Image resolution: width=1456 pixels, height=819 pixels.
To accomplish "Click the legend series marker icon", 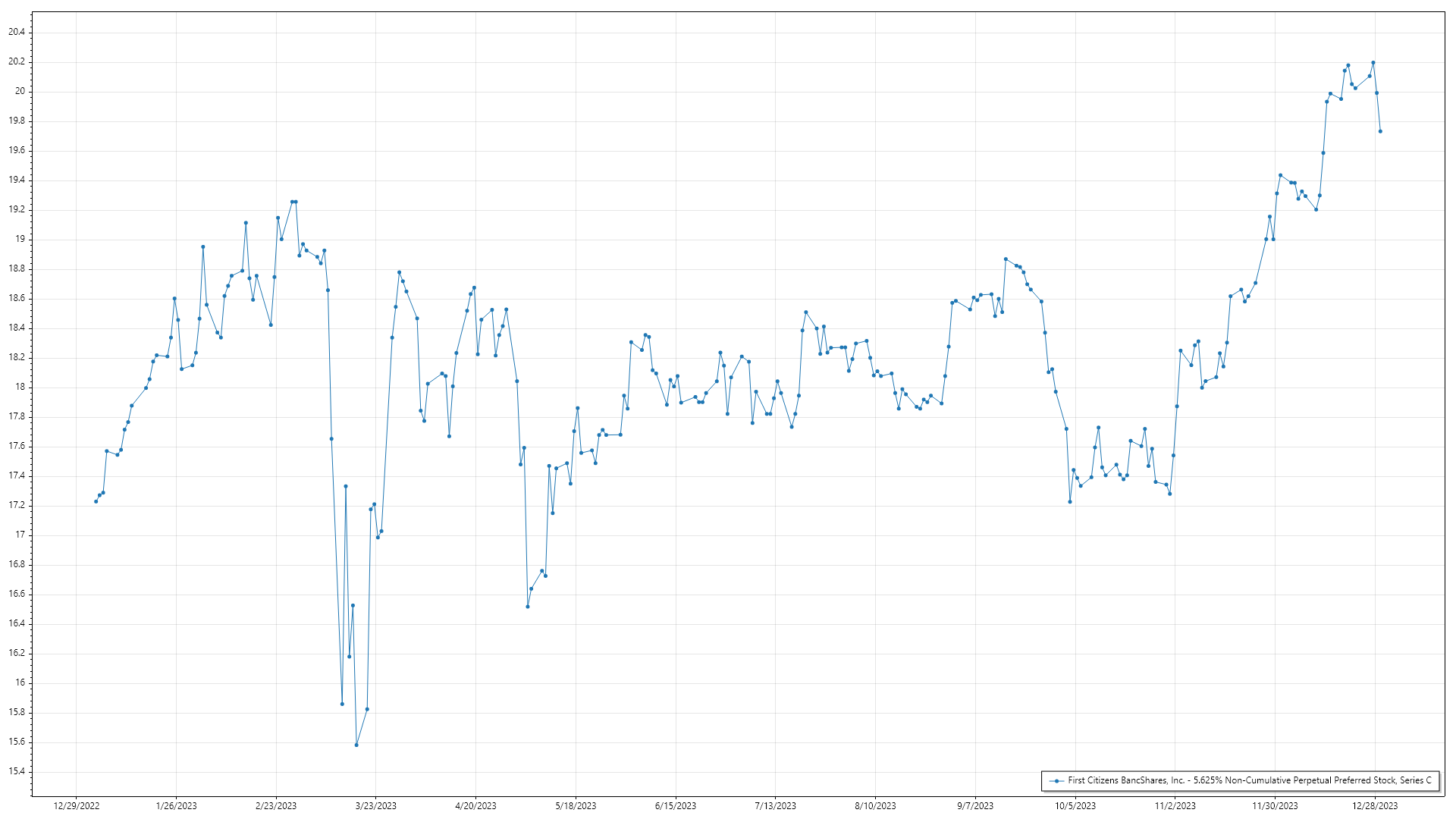I will (1056, 780).
